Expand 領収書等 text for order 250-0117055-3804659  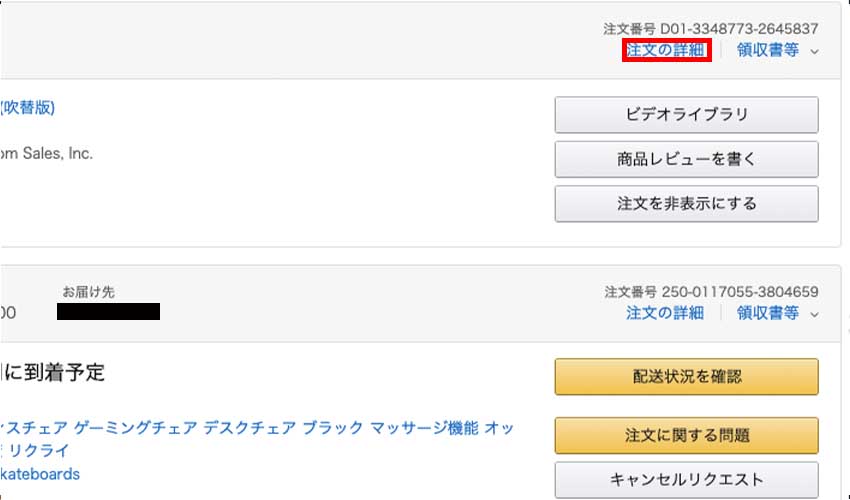[x=768, y=313]
